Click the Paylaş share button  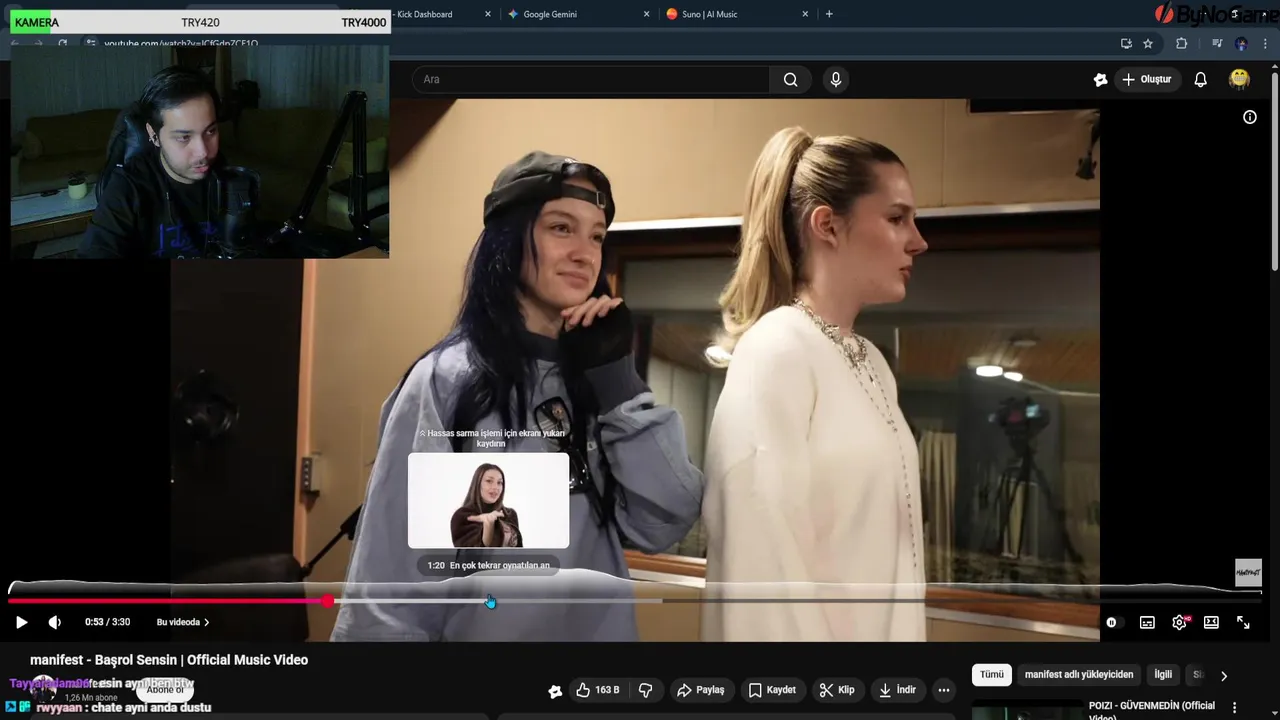[x=700, y=690]
